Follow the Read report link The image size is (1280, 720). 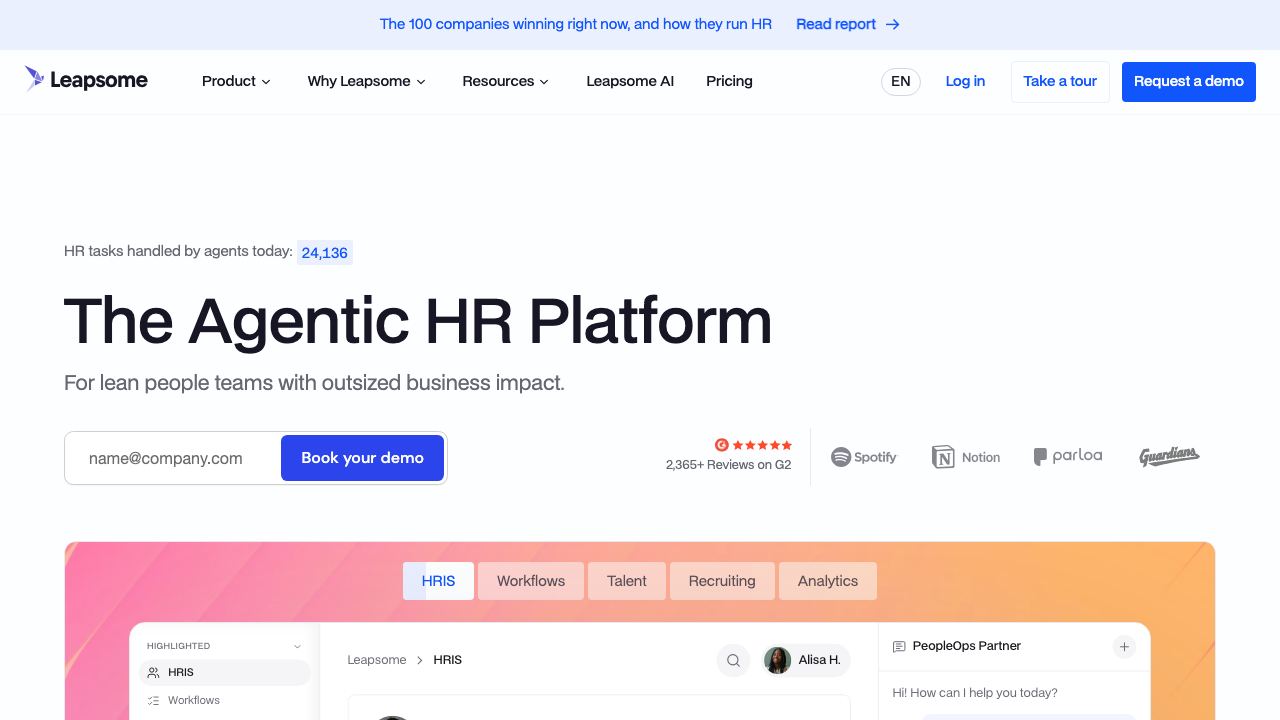point(848,24)
